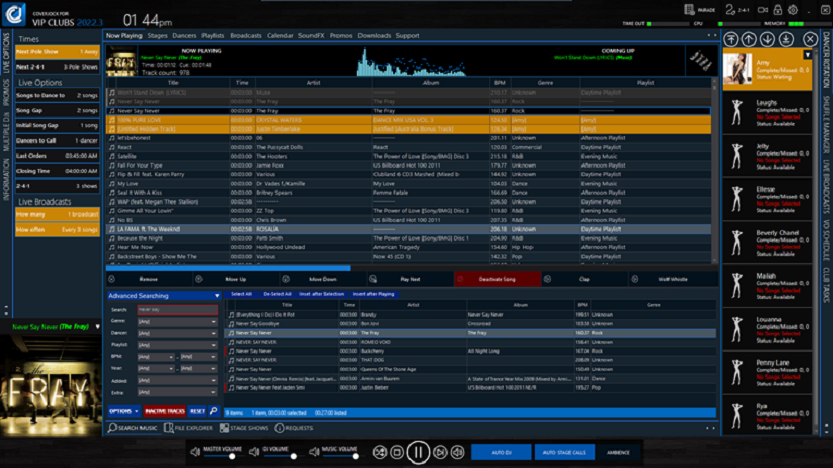
Task: Open Requests panel
Action: pyautogui.click(x=294, y=428)
